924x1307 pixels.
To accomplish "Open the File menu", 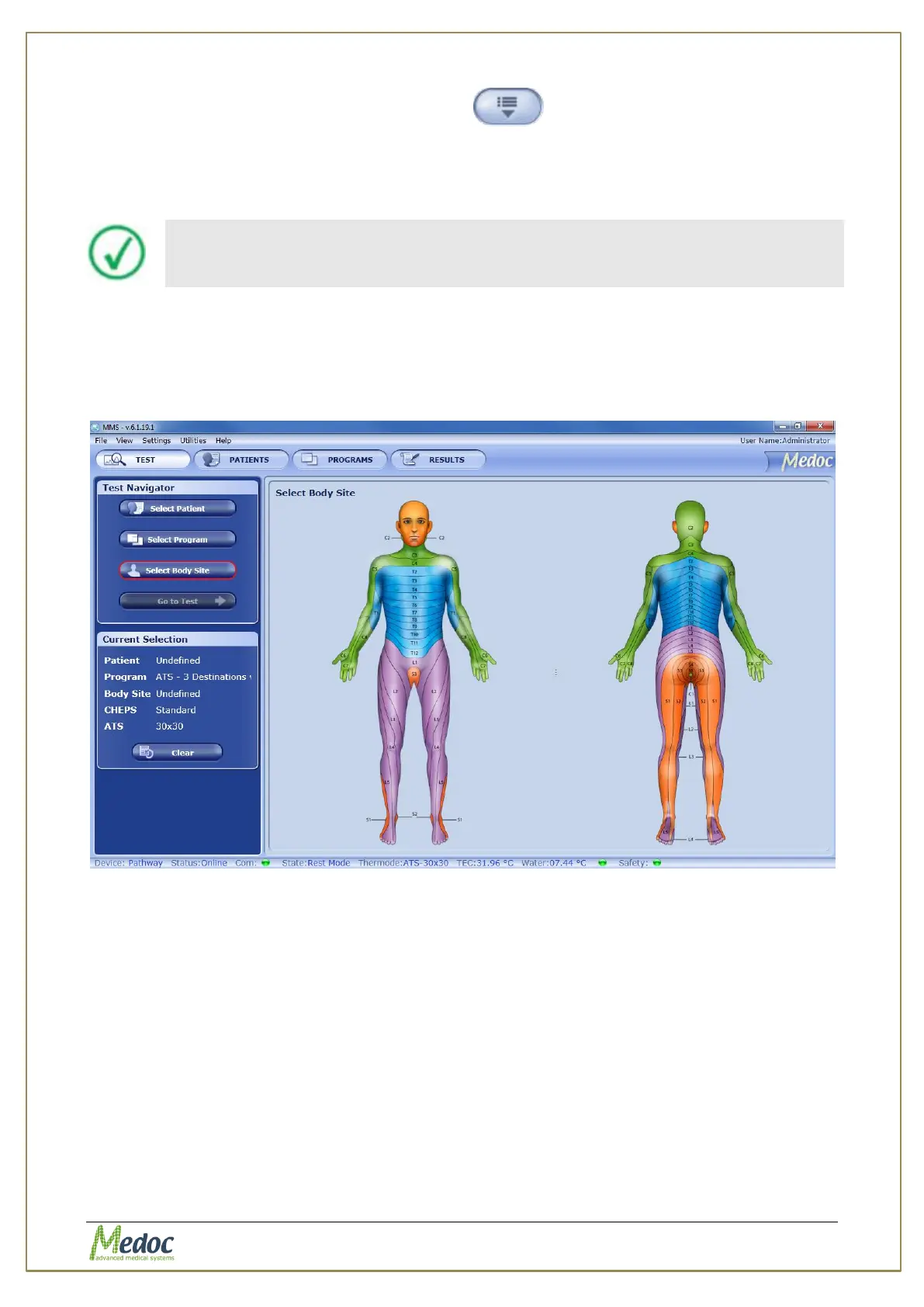I will [x=101, y=440].
